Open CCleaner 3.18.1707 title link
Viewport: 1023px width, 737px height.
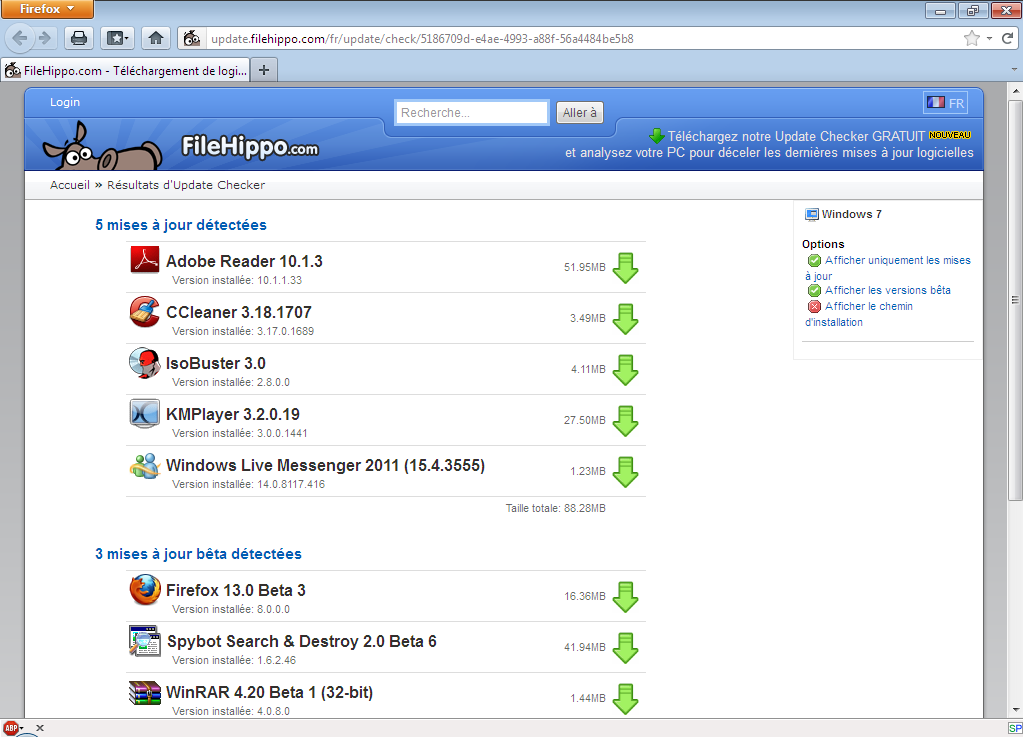pos(239,312)
